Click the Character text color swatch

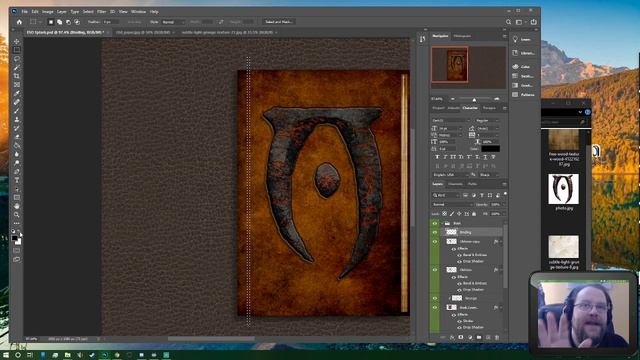(490, 149)
